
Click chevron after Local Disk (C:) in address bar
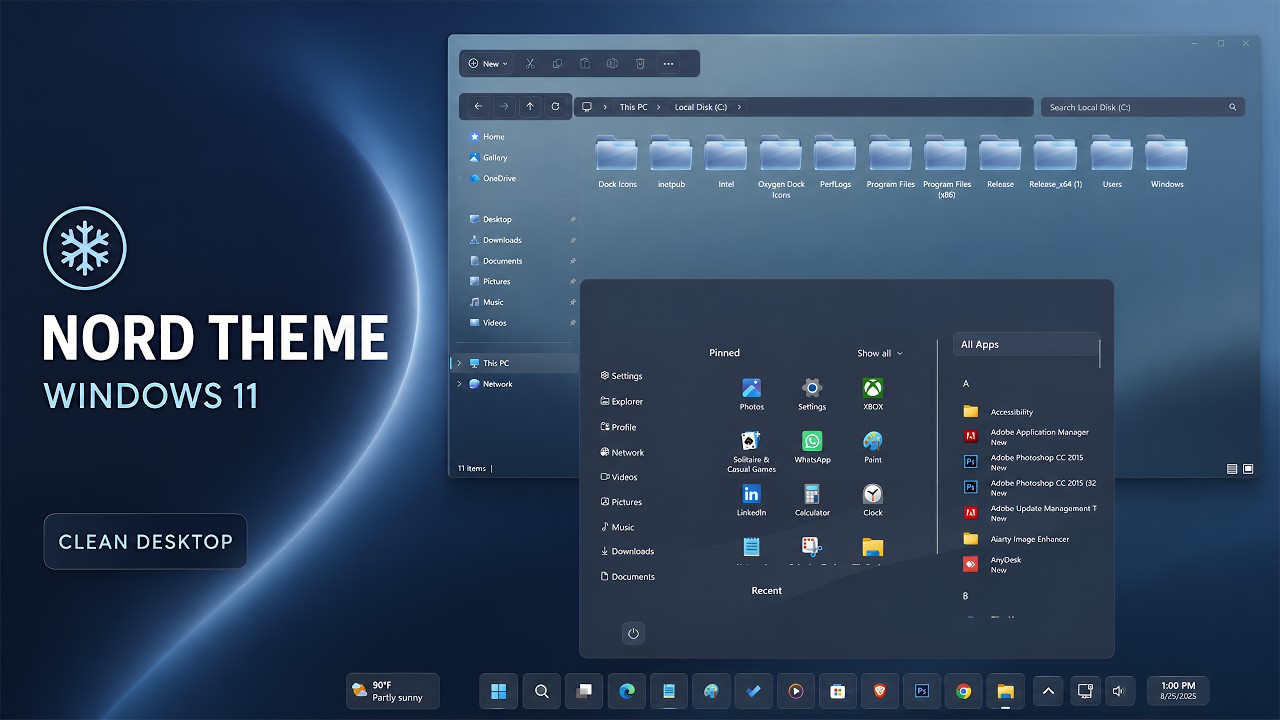point(739,107)
